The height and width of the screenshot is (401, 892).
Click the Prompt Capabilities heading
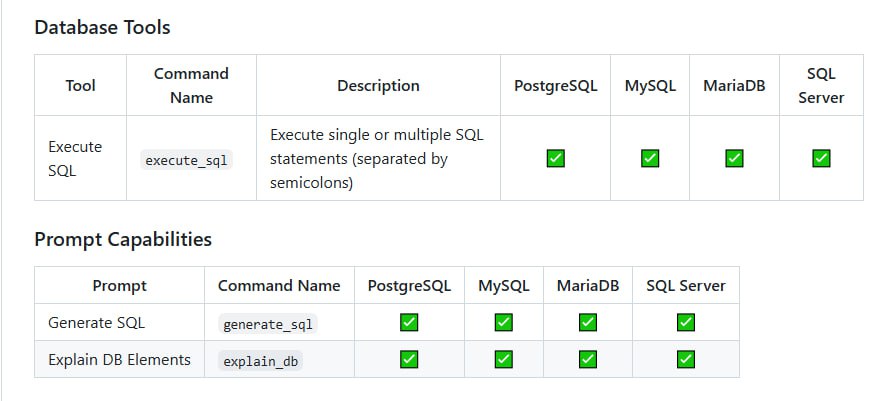click(x=123, y=239)
